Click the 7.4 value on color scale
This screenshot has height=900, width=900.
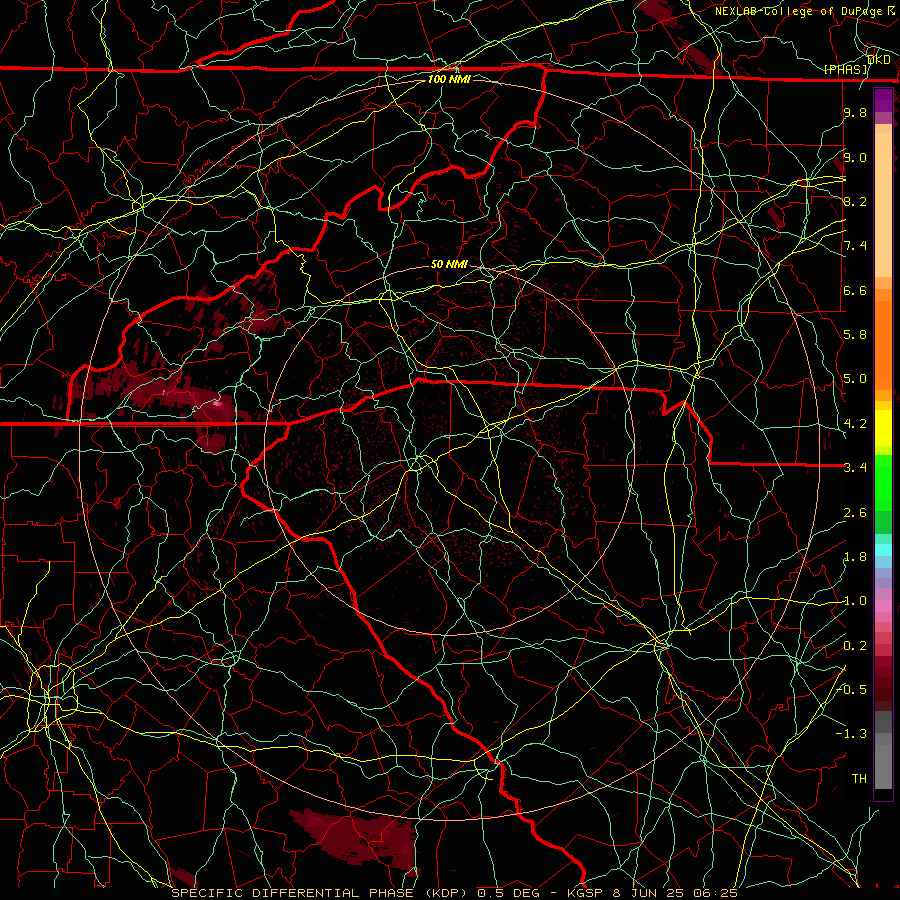click(x=855, y=246)
